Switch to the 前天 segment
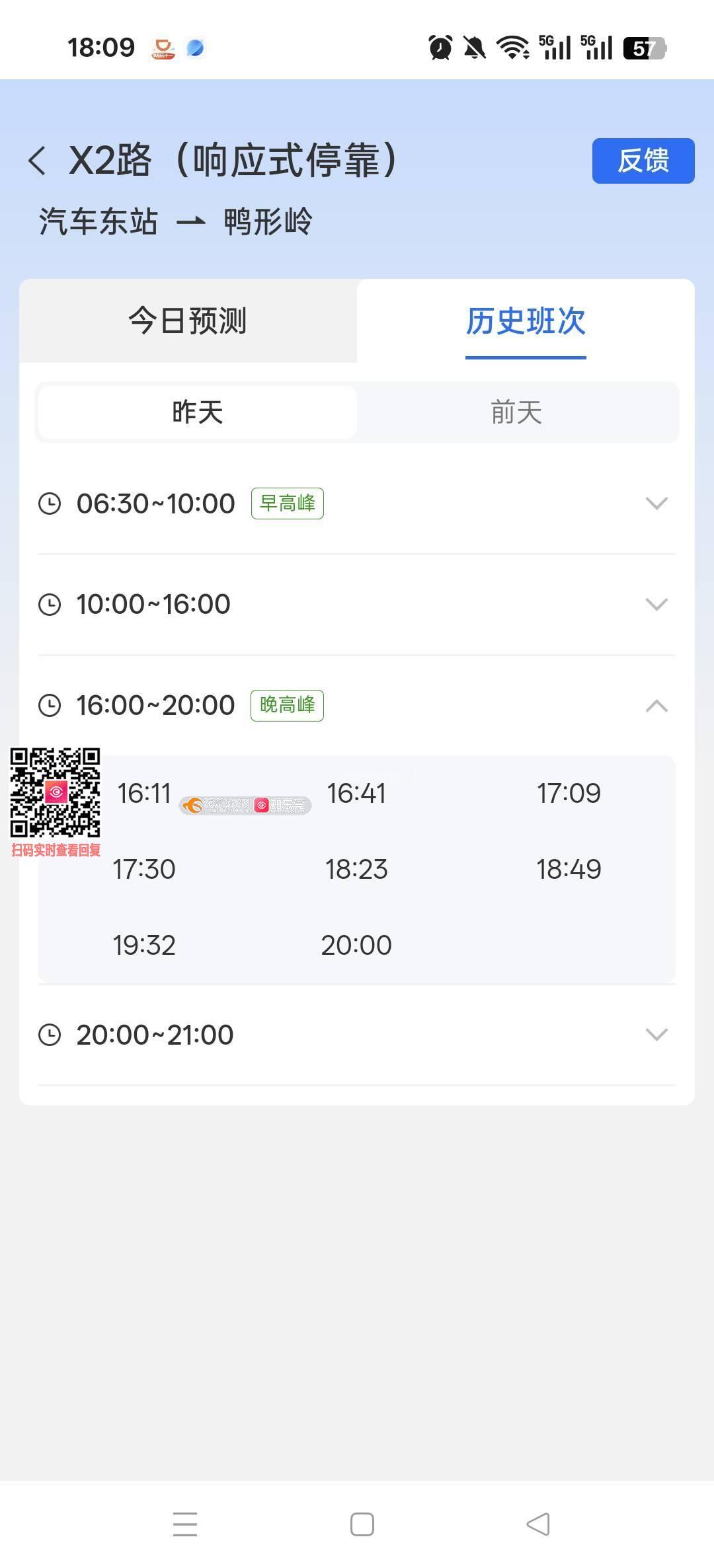Viewport: 714px width, 1568px height. (x=516, y=412)
